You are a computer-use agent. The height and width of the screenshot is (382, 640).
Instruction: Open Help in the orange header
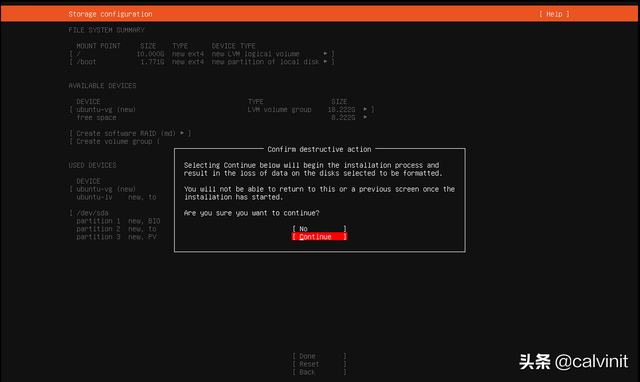(554, 14)
